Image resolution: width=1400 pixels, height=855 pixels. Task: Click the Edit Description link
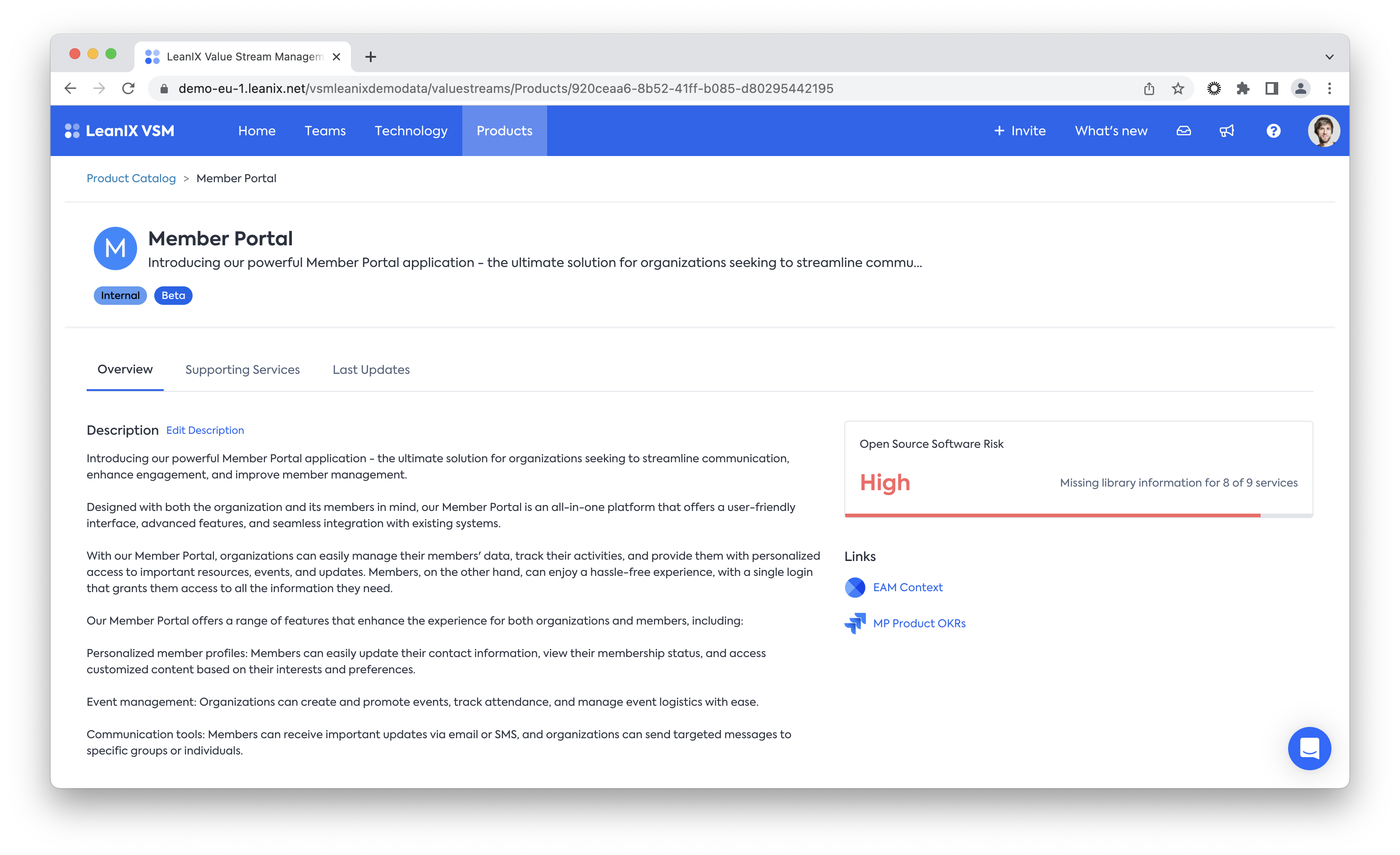205,431
